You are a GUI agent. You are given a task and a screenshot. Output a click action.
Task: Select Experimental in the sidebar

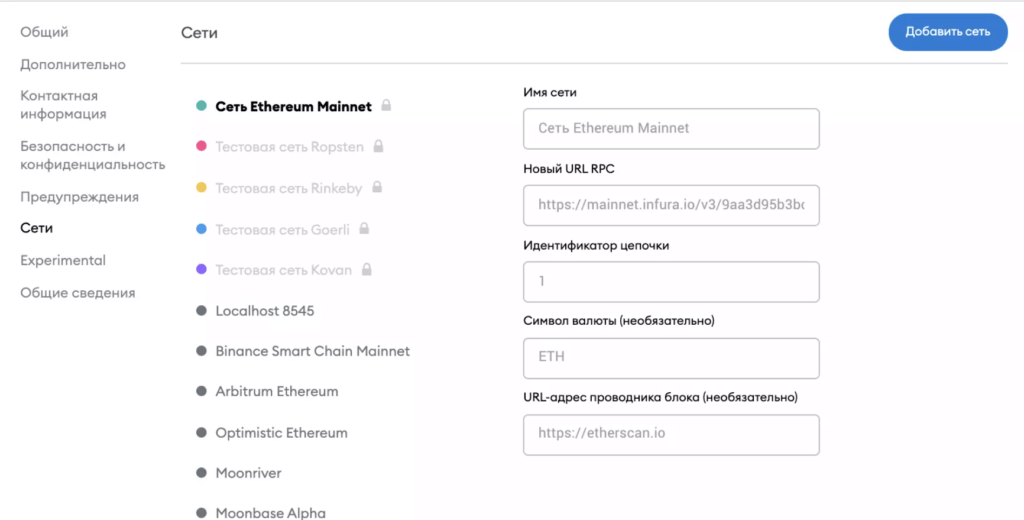(x=63, y=260)
